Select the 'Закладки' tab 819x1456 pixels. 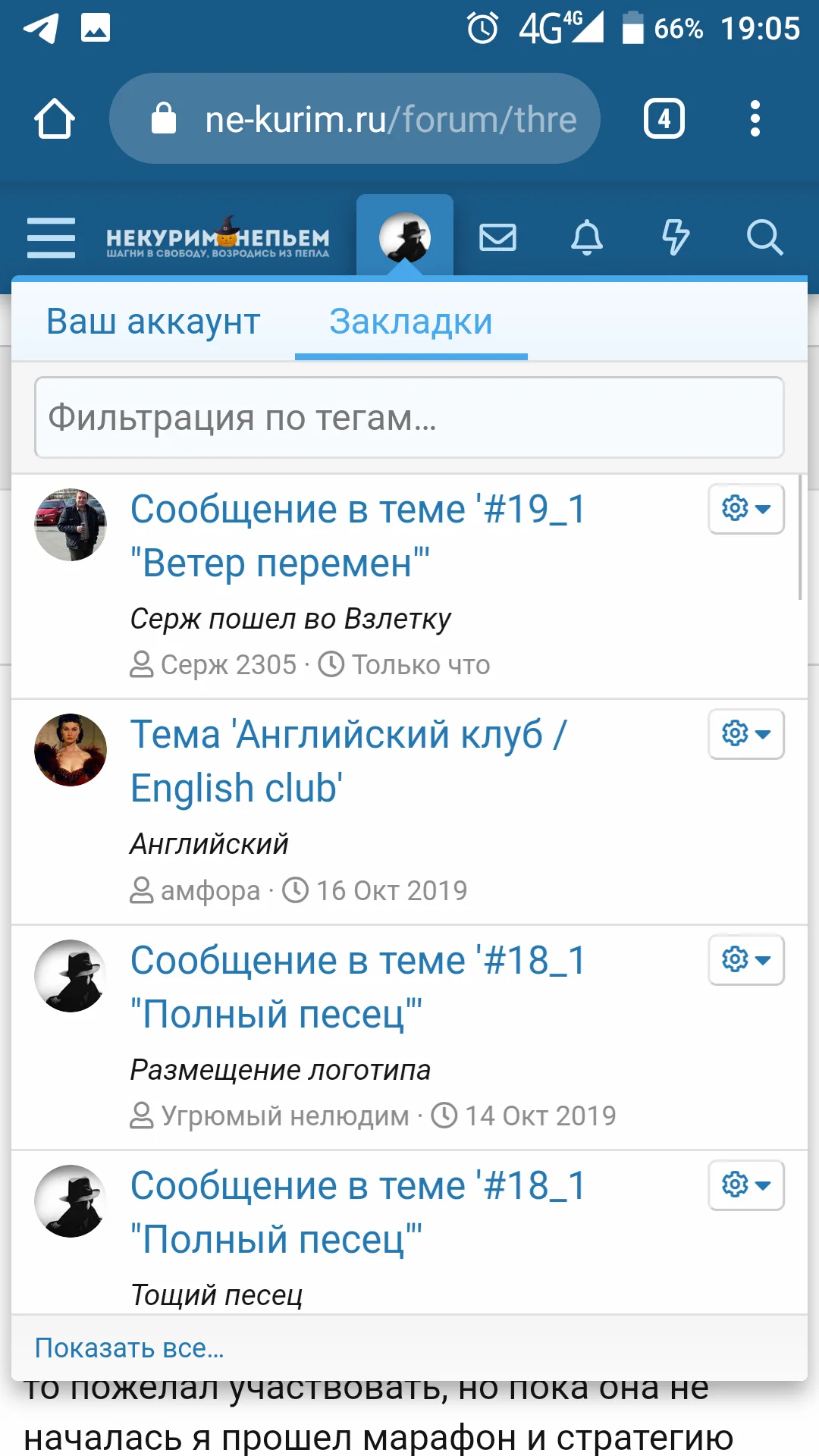point(409,322)
